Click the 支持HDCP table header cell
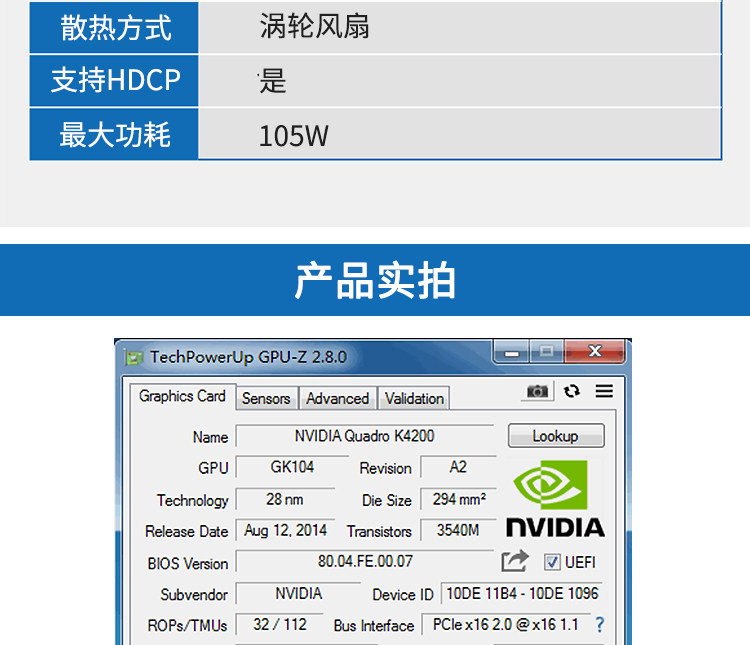The width and height of the screenshot is (750, 645). click(114, 80)
